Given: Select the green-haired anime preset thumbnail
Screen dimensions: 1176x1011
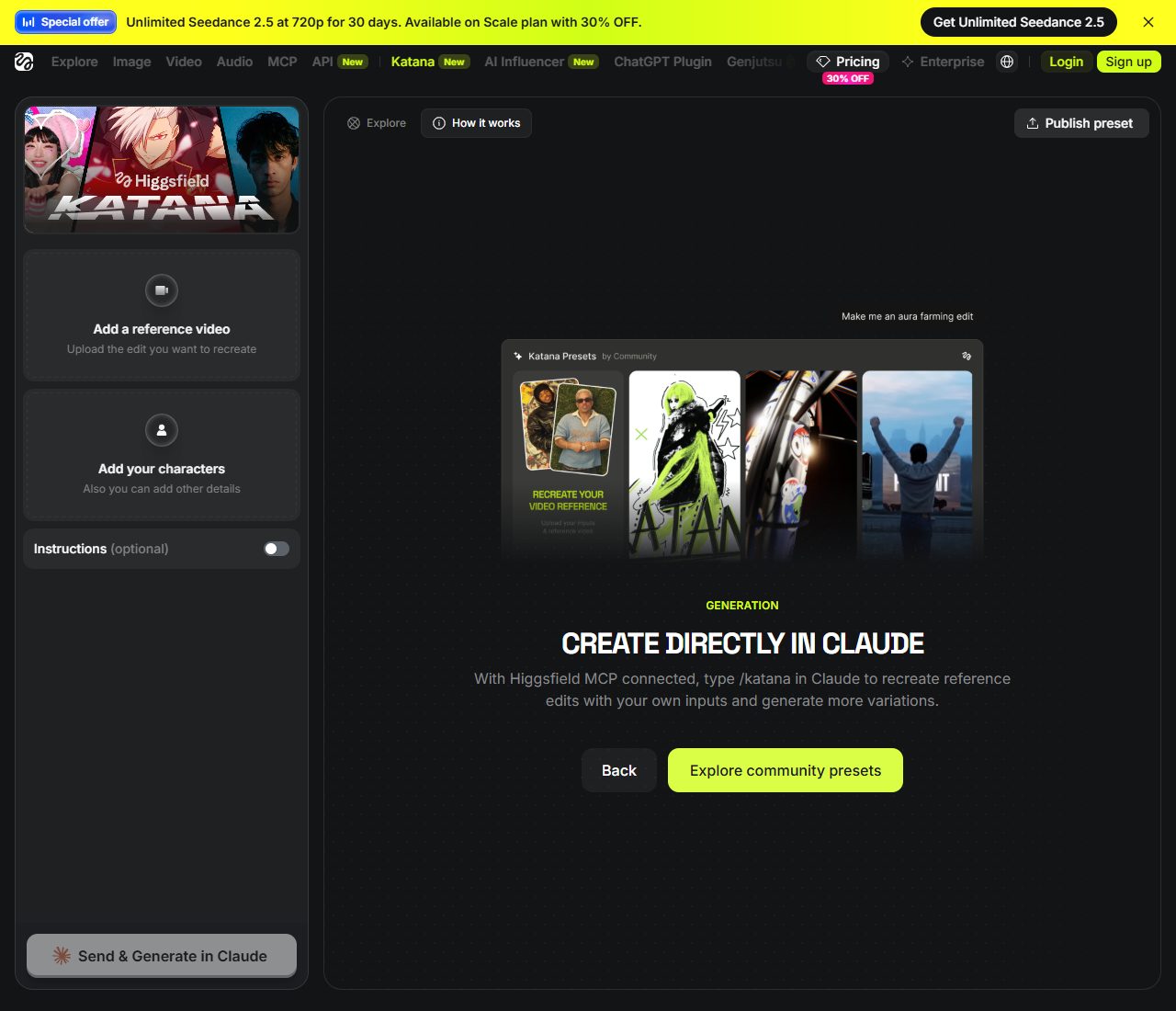Looking at the screenshot, I should [684, 464].
